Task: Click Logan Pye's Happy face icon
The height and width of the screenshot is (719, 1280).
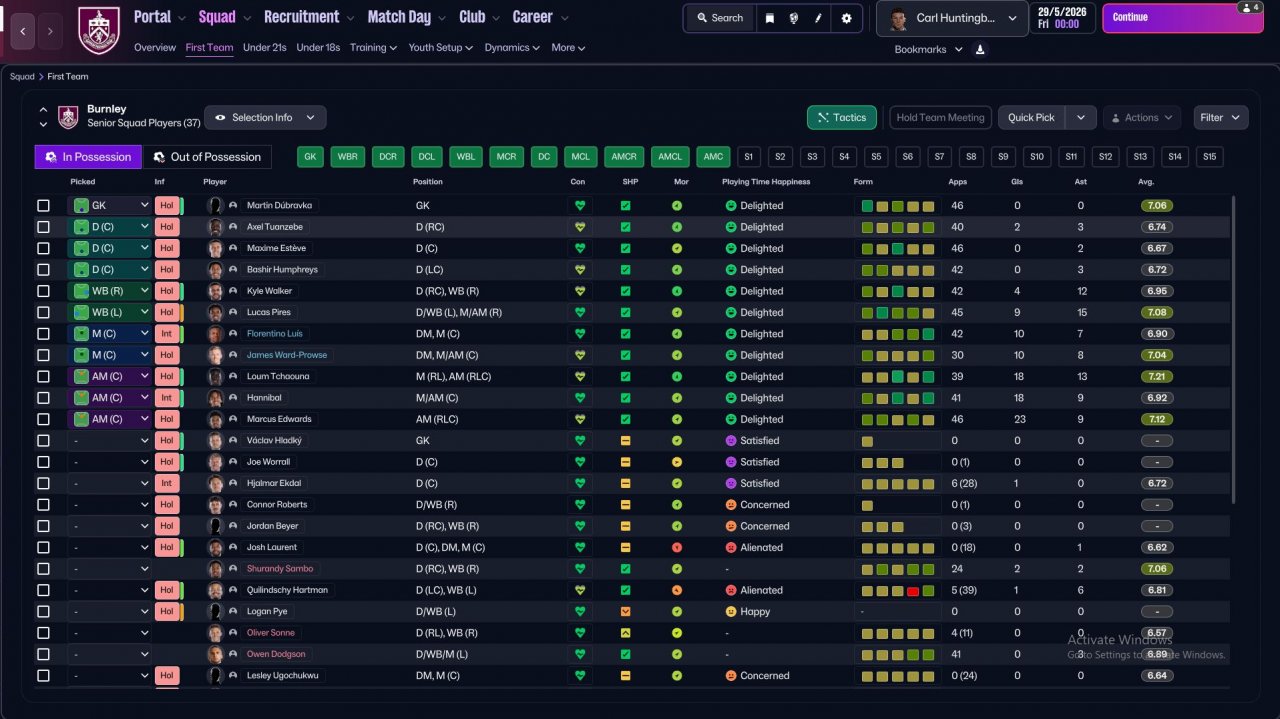Action: tap(731, 612)
